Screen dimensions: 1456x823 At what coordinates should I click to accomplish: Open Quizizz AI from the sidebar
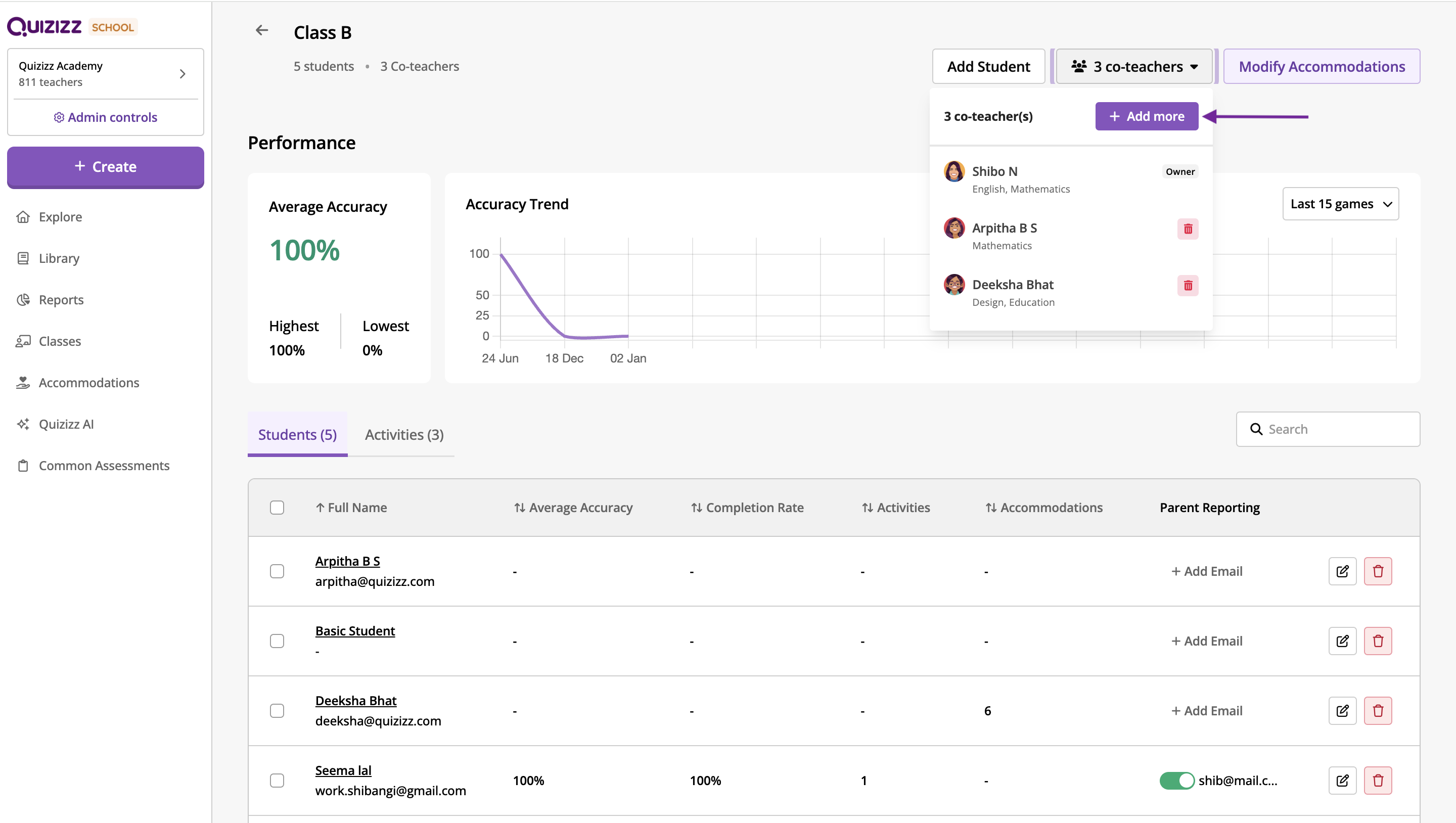66,424
